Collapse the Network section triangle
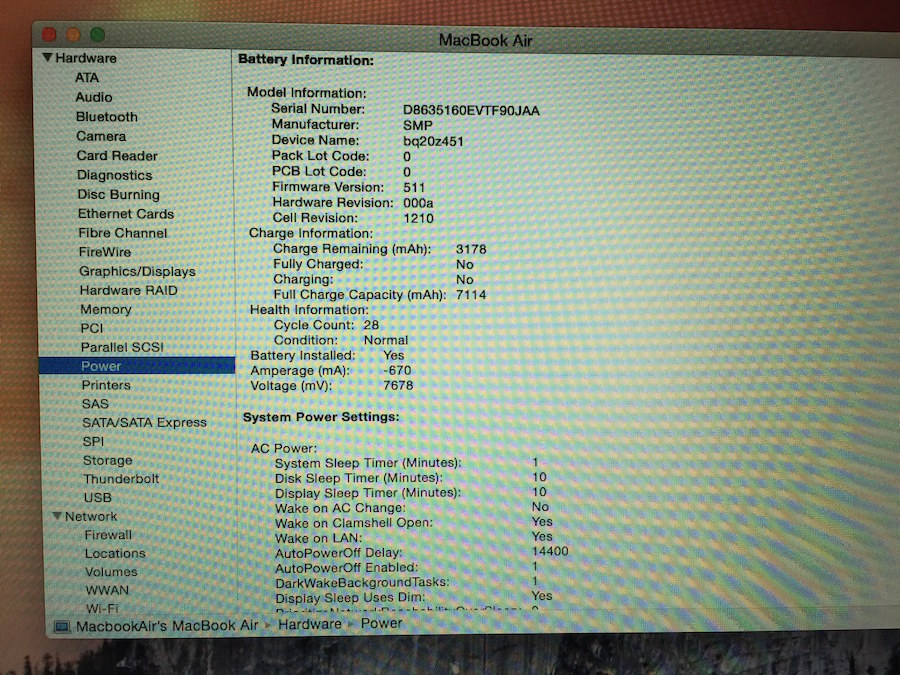 tap(57, 516)
